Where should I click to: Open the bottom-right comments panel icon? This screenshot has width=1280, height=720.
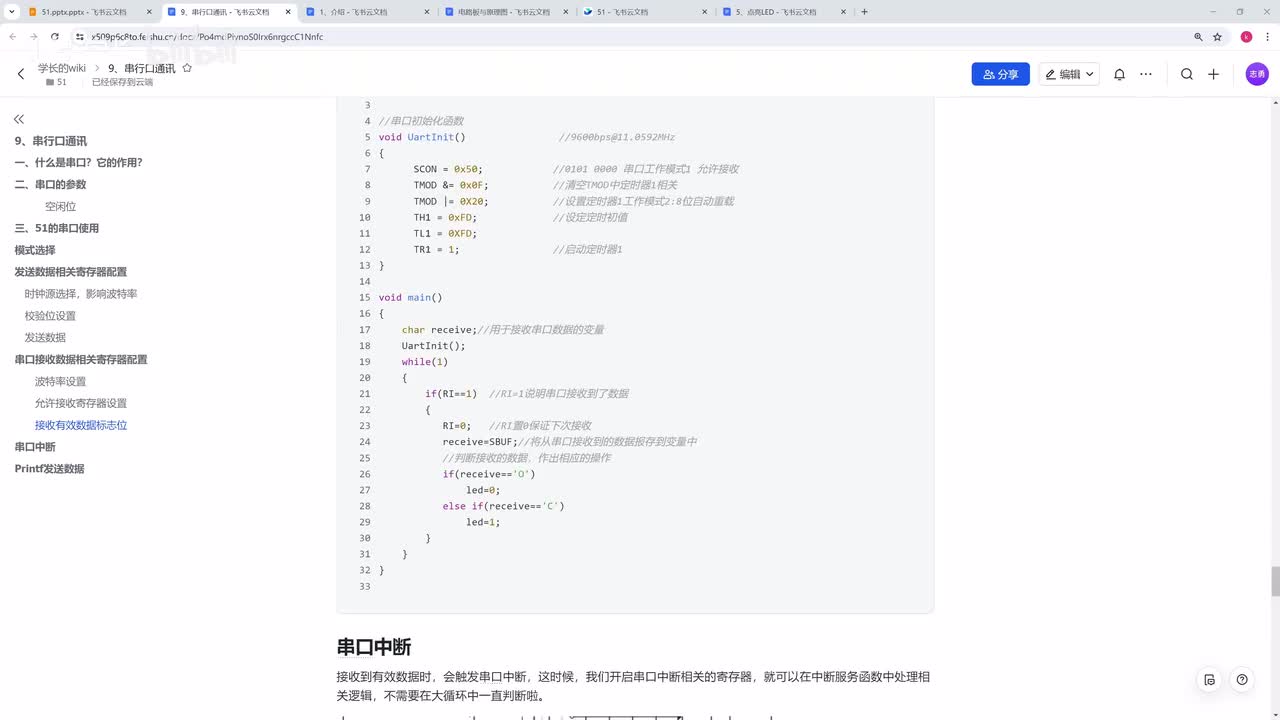tap(1209, 679)
